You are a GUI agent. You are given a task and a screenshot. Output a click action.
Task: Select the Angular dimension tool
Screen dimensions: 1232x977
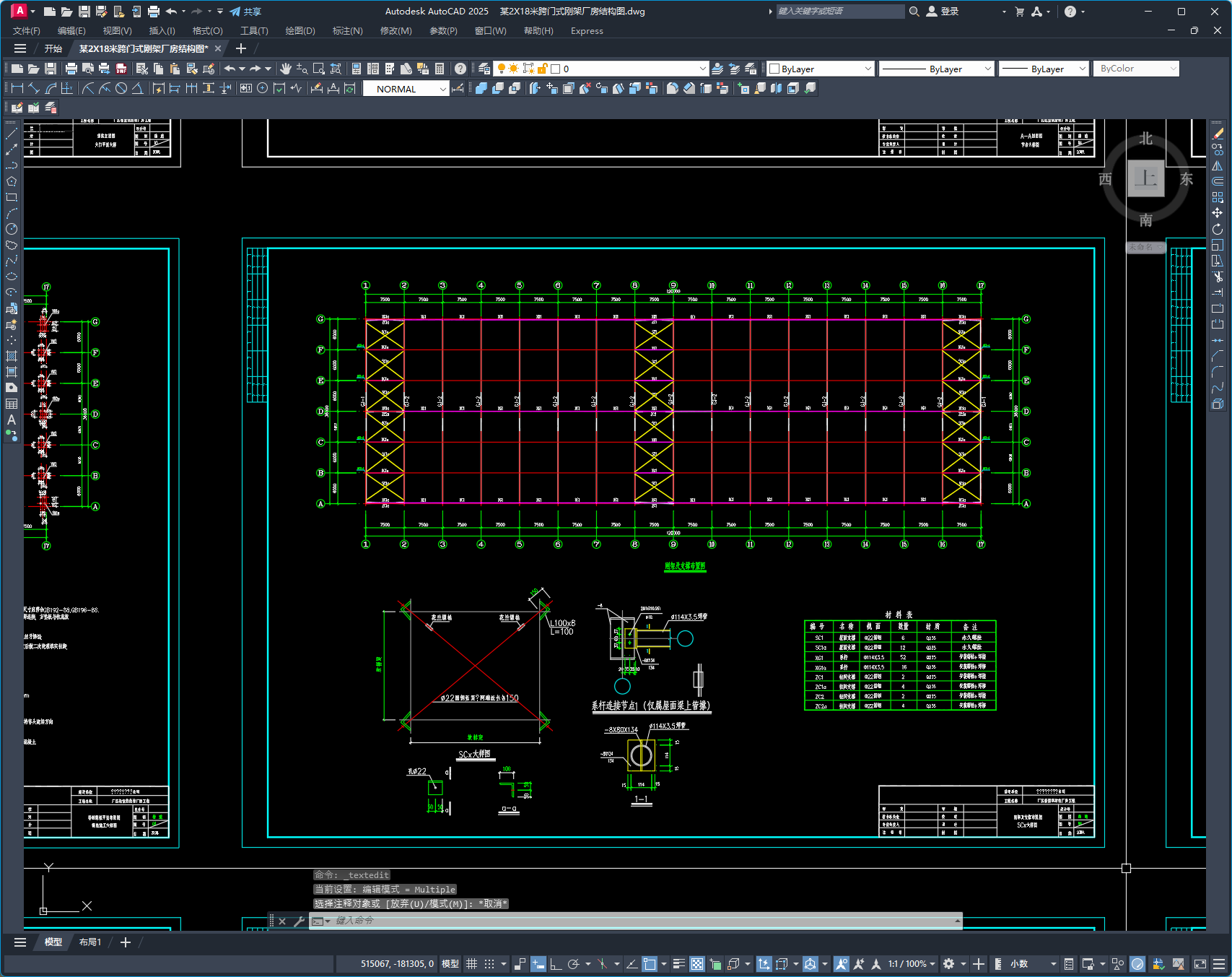point(137,88)
